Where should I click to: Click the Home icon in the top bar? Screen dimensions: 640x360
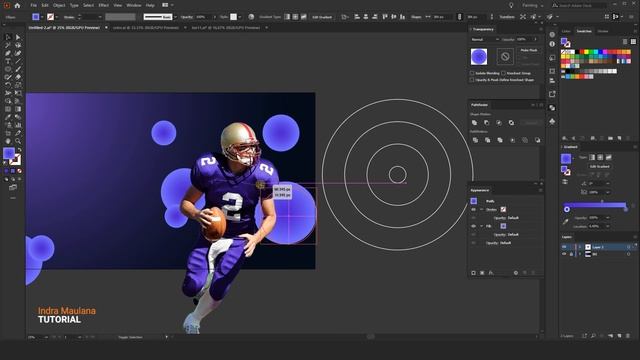[17, 5]
